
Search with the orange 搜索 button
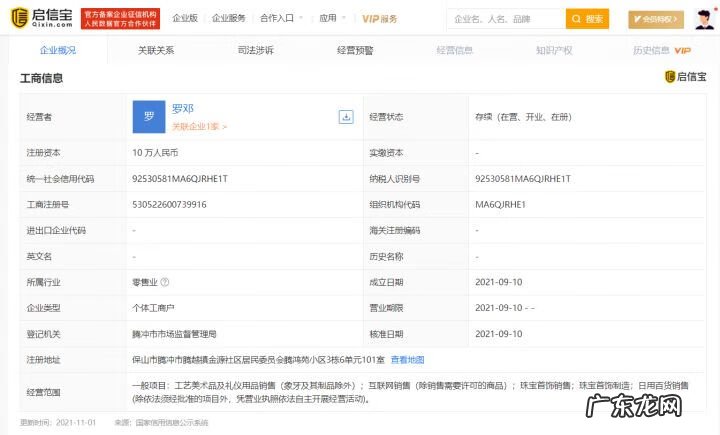tap(587, 19)
